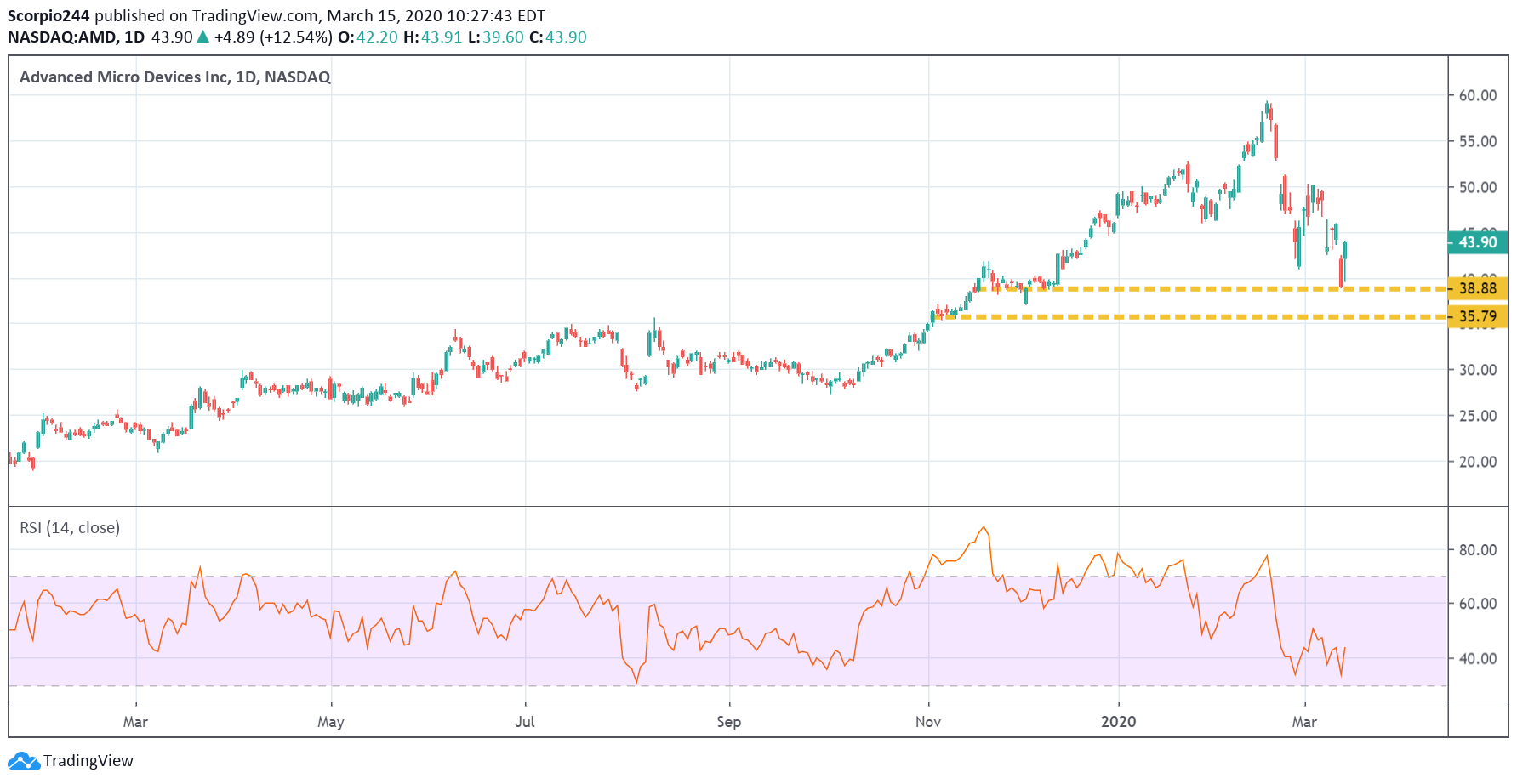Click the lower yellow dashed support line
Viewport: 1517px width, 784px height.
(x=1191, y=317)
